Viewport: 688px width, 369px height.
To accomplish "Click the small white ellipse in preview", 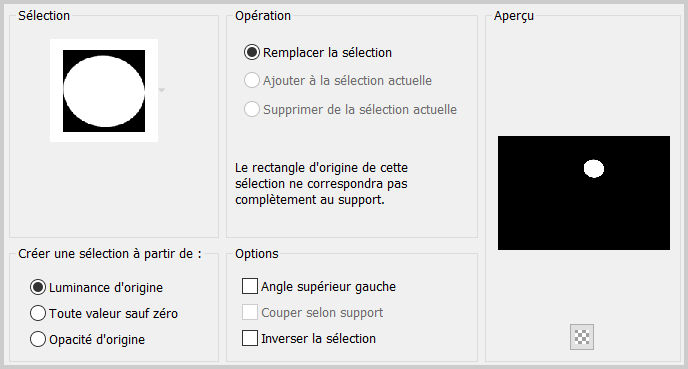I will point(594,168).
